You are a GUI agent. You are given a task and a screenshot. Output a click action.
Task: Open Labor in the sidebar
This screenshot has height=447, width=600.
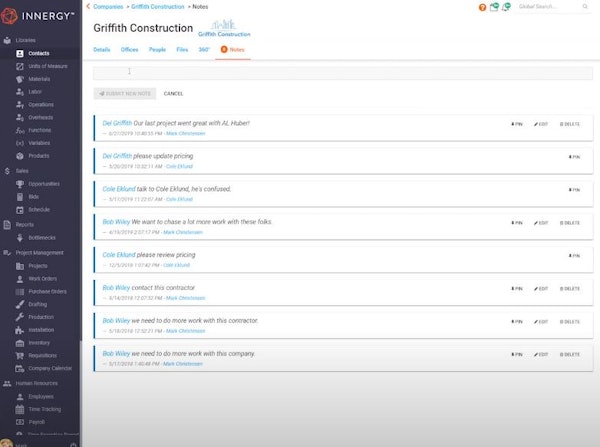pyautogui.click(x=35, y=92)
